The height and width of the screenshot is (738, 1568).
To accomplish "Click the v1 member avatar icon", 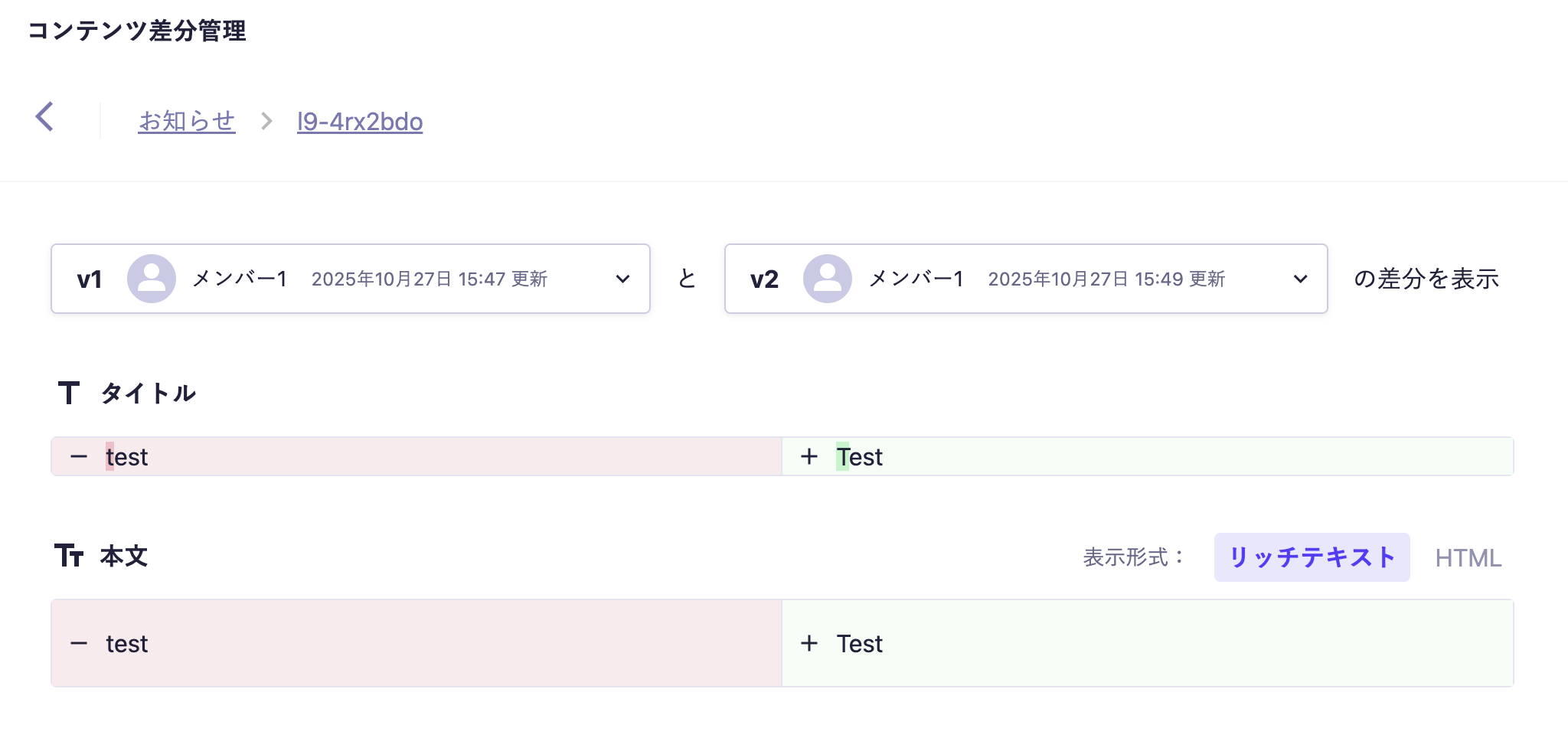I will [x=151, y=279].
